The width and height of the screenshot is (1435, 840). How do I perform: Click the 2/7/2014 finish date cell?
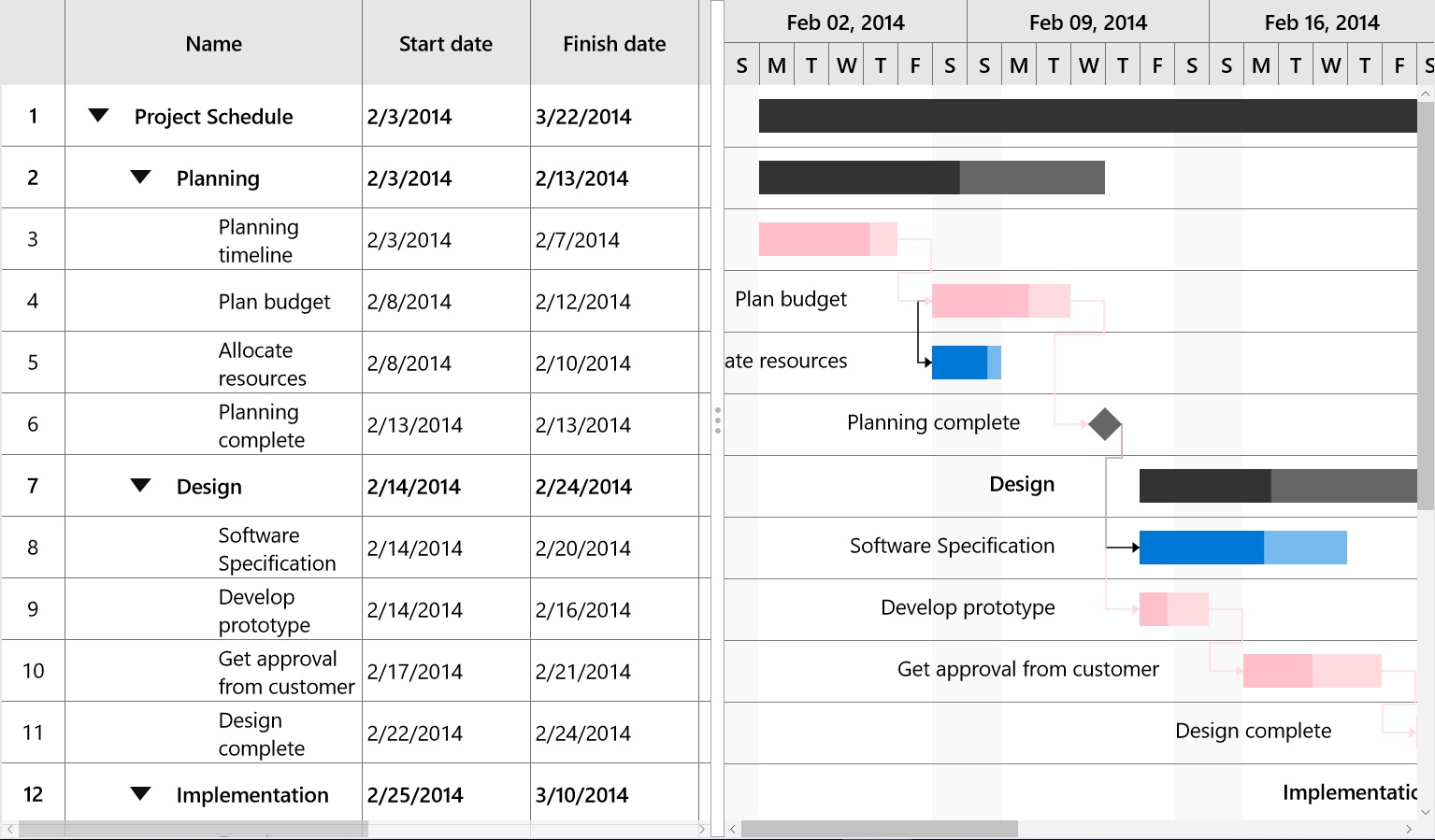click(x=614, y=239)
